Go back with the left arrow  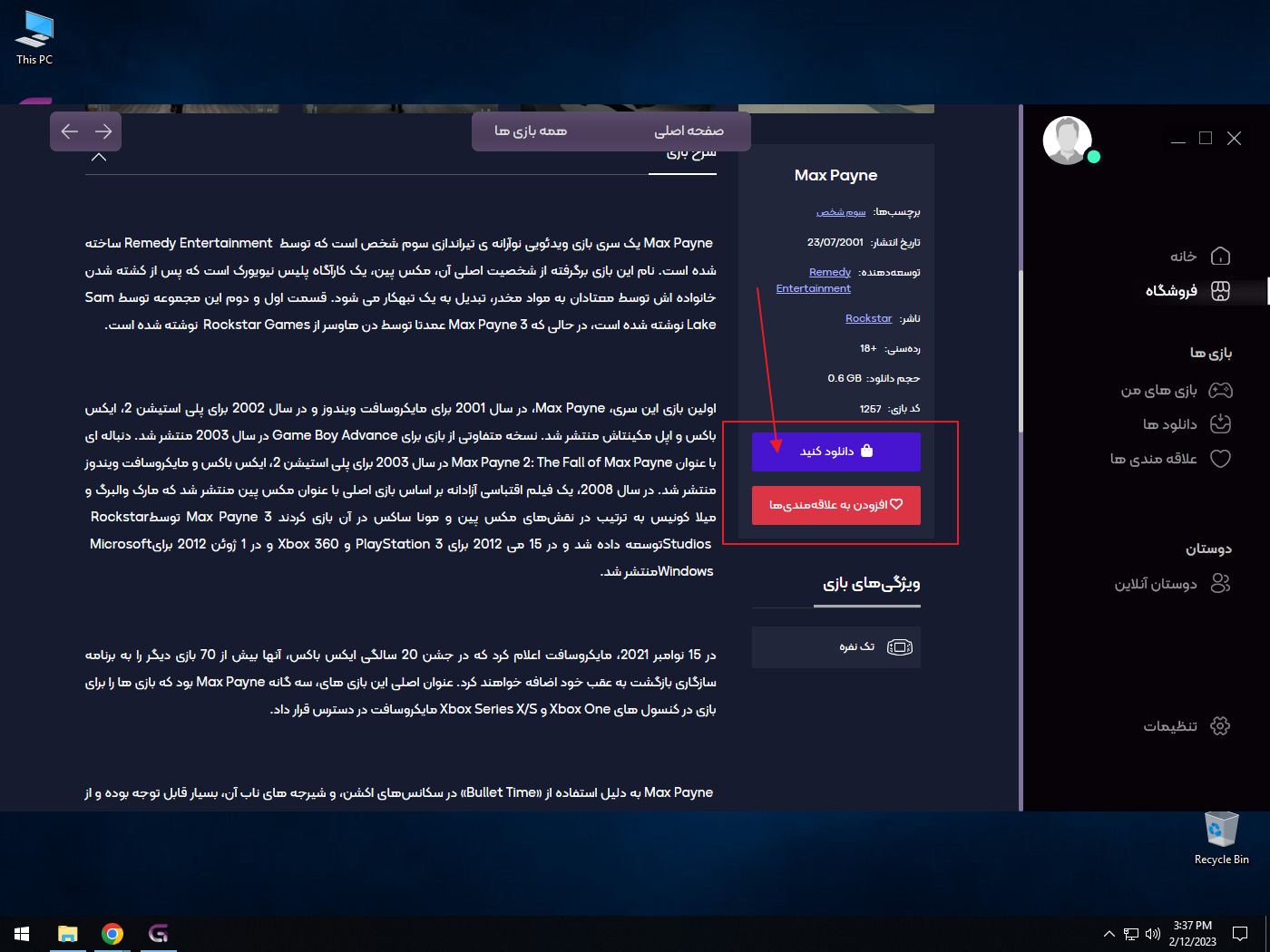point(70,131)
